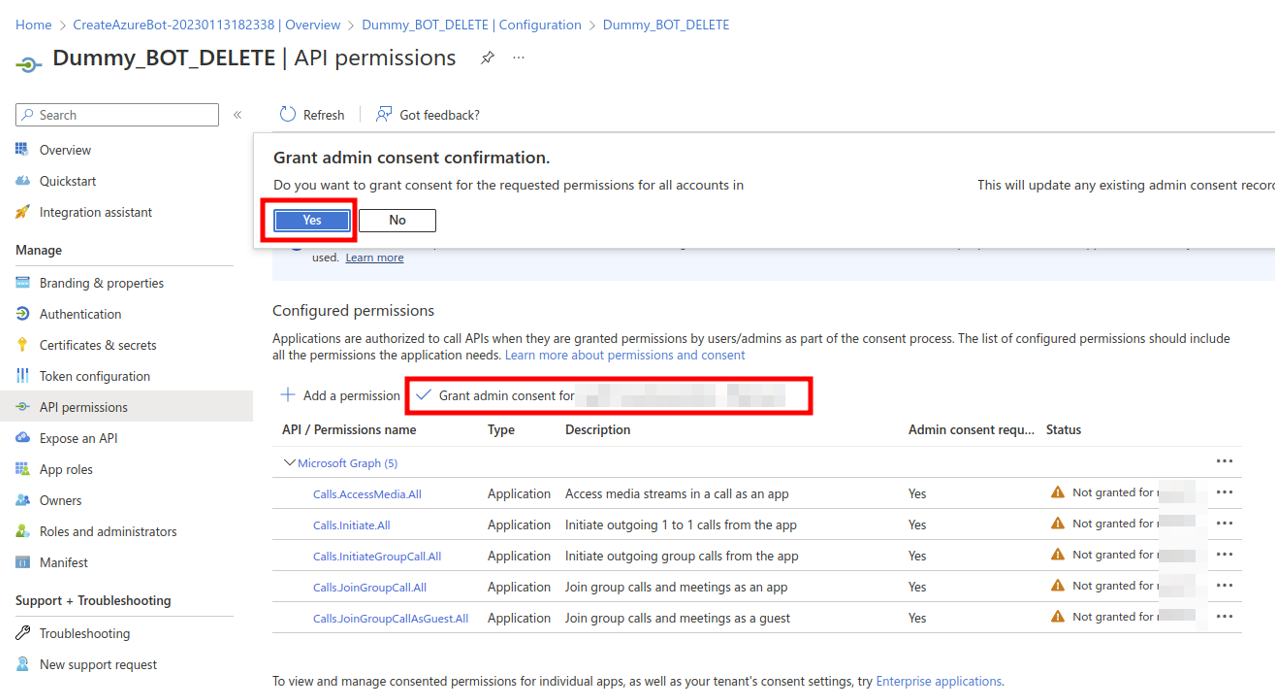
Task: Click the Add a permission plus icon
Action: pyautogui.click(x=288, y=395)
